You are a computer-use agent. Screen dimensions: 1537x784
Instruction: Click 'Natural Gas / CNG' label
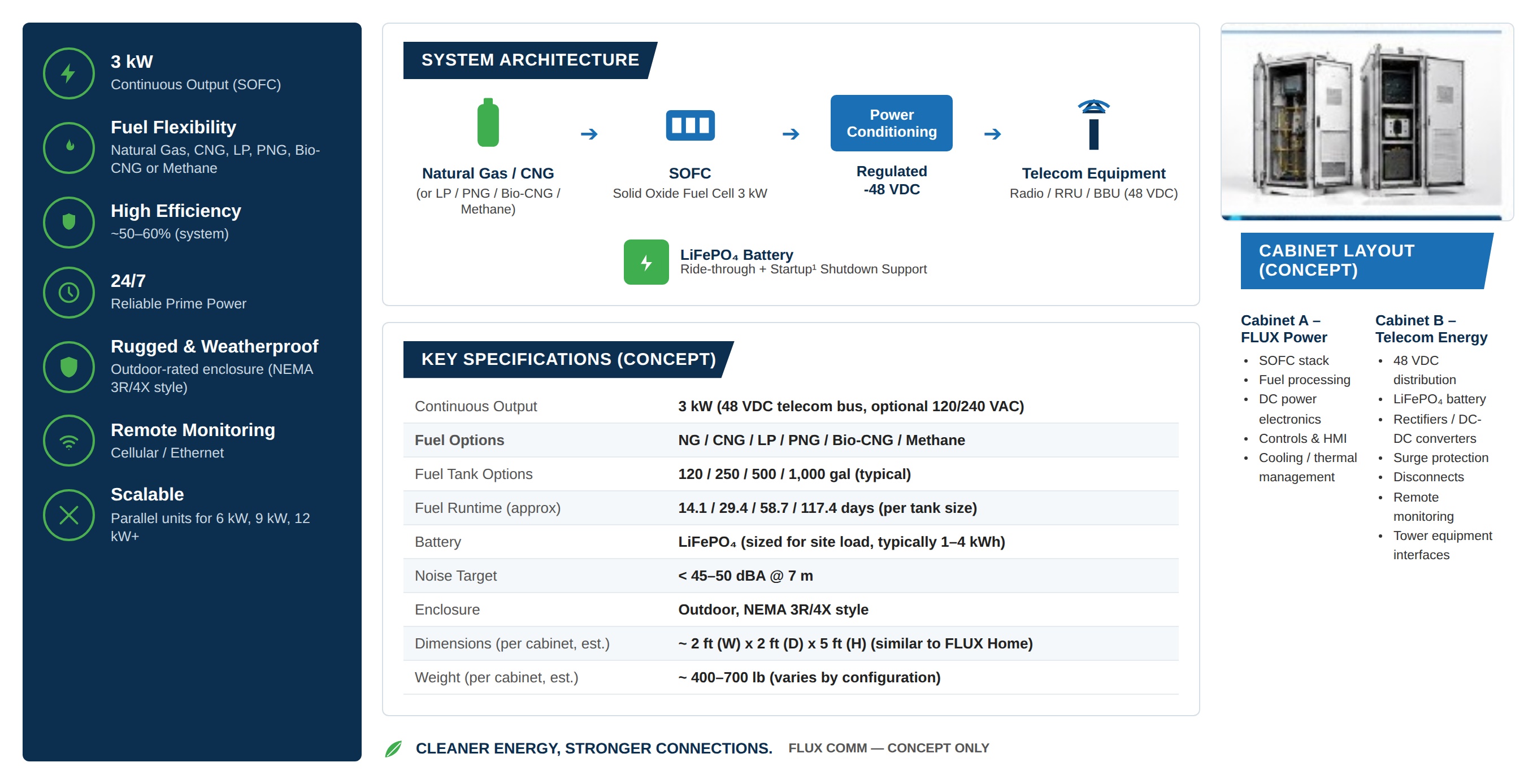click(488, 173)
